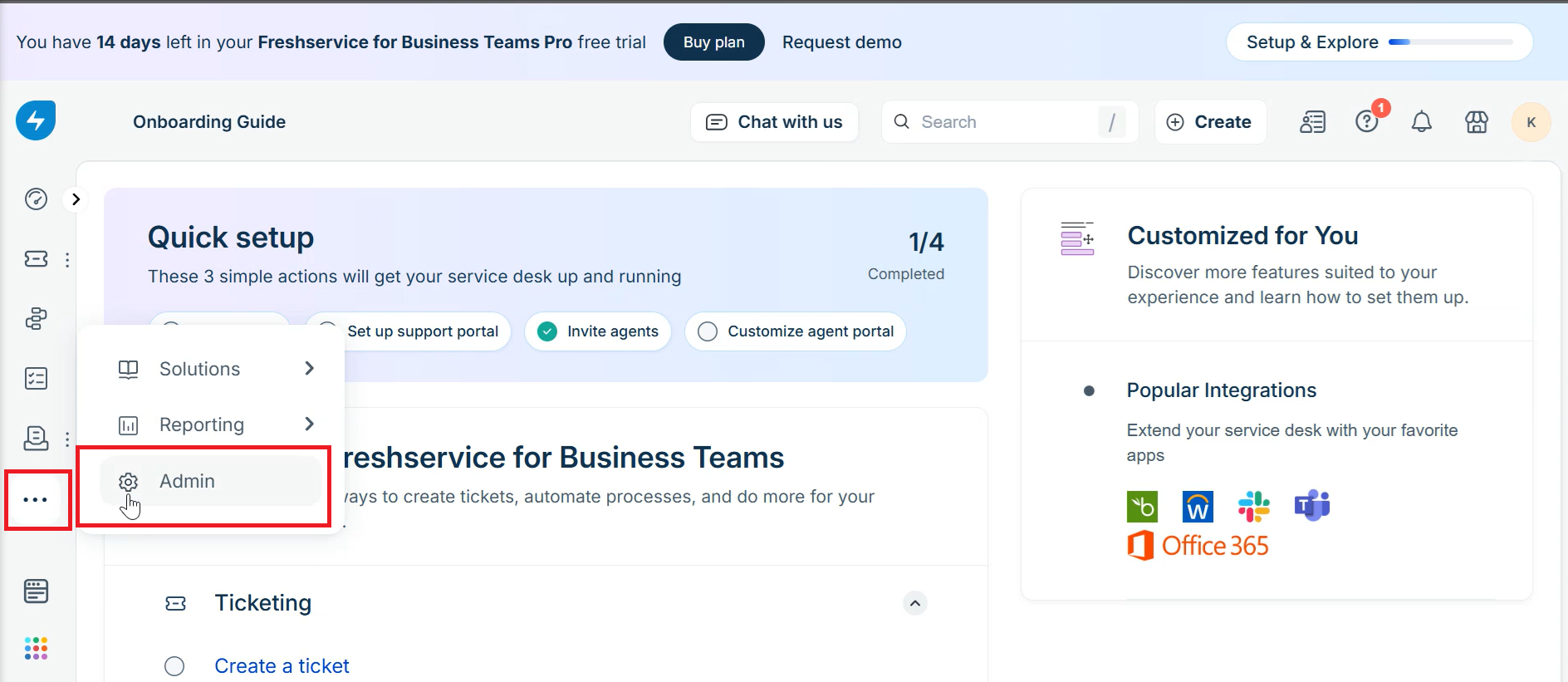The image size is (1568, 682).
Task: Click the Admin gear icon
Action: pyautogui.click(x=128, y=482)
